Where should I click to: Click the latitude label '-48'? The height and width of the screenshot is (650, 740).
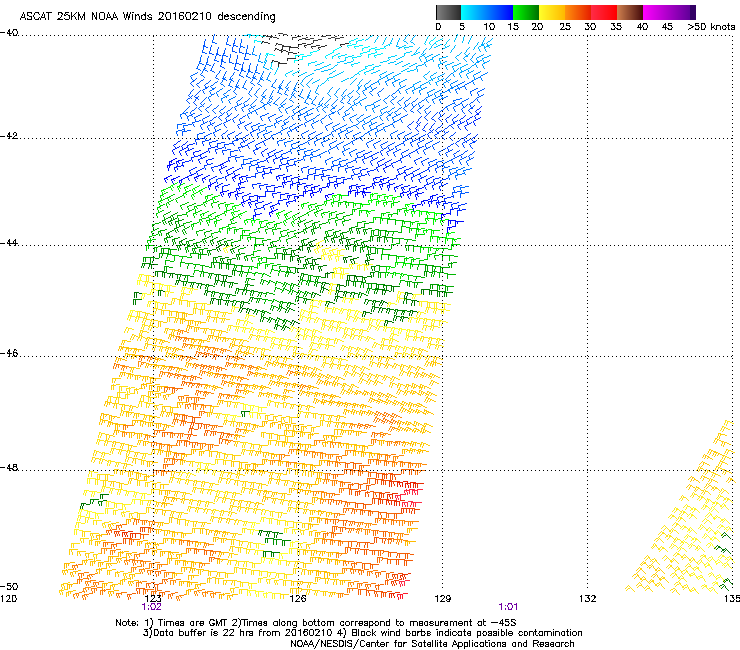pyautogui.click(x=9, y=467)
